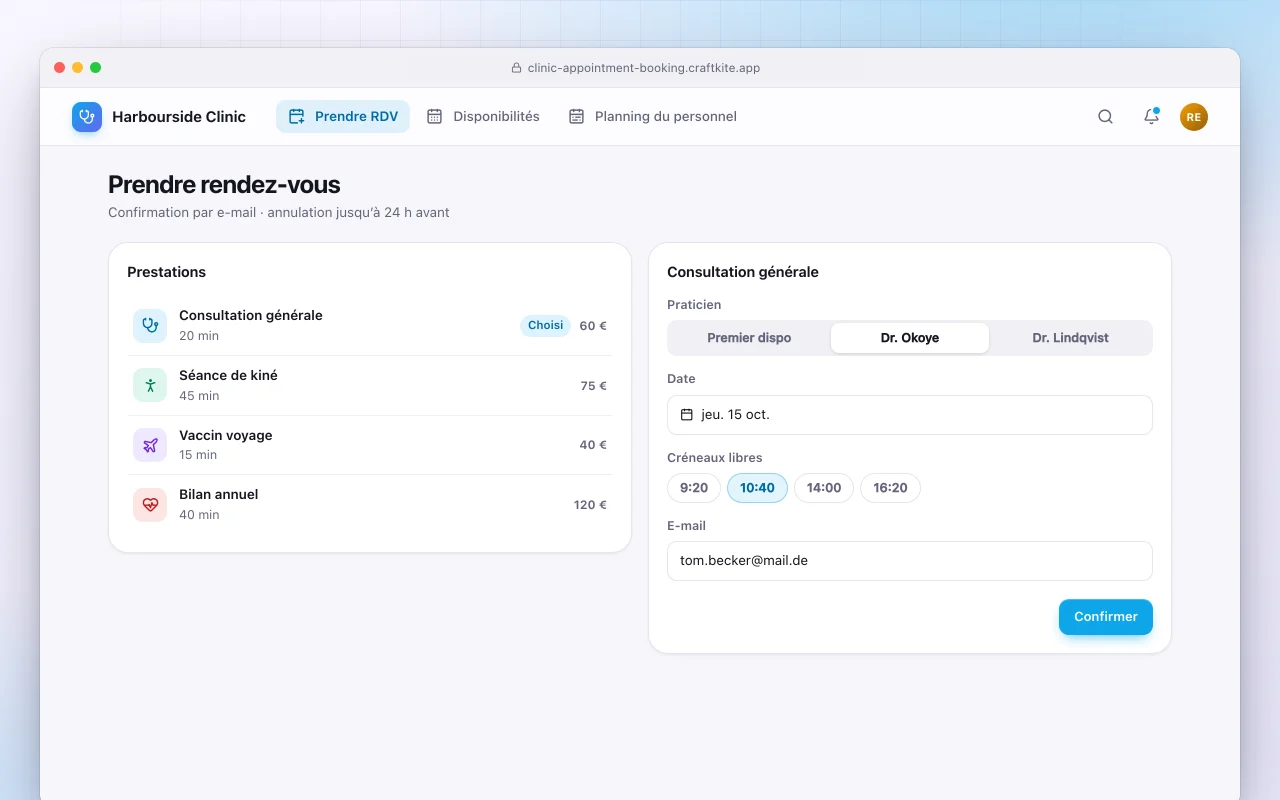This screenshot has height=800, width=1280.
Task: Pick the 9:20 time slot
Action: (x=694, y=488)
